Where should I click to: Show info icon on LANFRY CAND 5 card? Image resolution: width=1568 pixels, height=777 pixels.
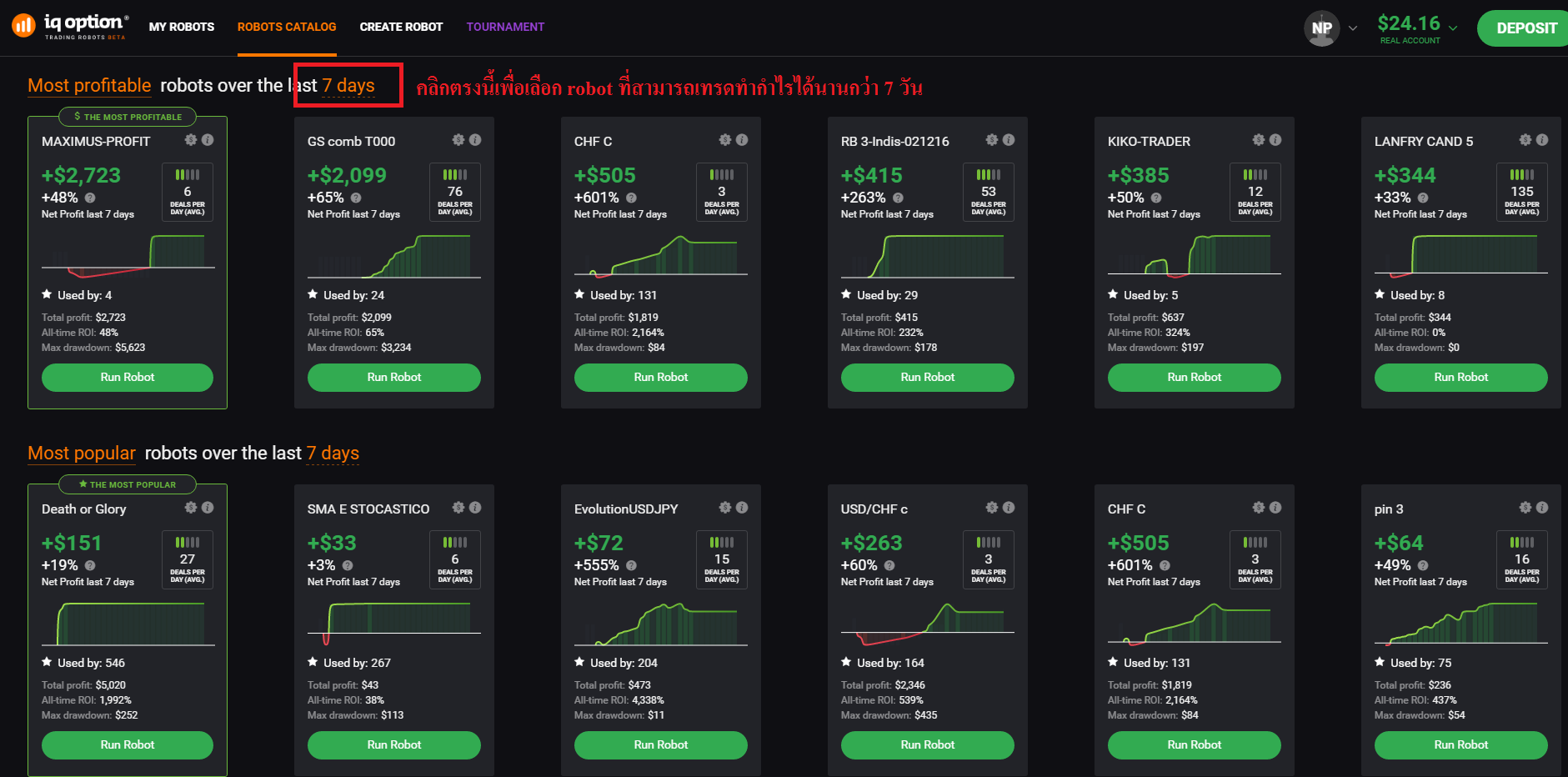[1542, 140]
